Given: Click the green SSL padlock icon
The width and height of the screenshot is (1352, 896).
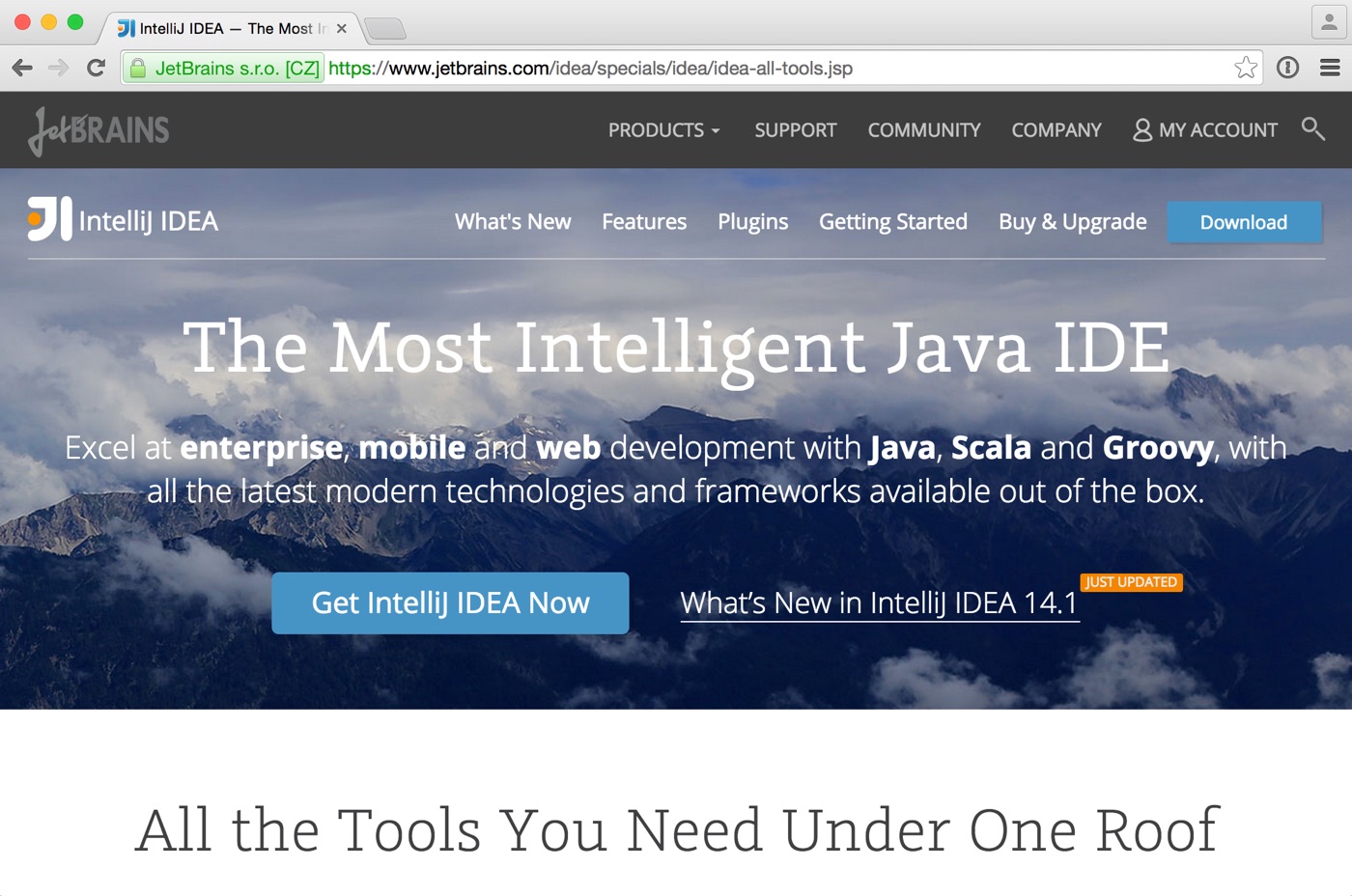Looking at the screenshot, I should coord(138,68).
